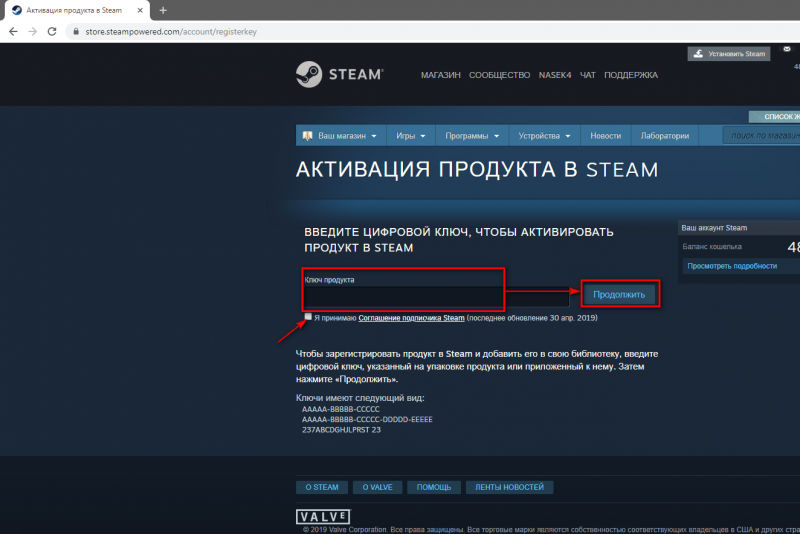
Task: Click the Просмотреть подробности link
Action: [732, 266]
